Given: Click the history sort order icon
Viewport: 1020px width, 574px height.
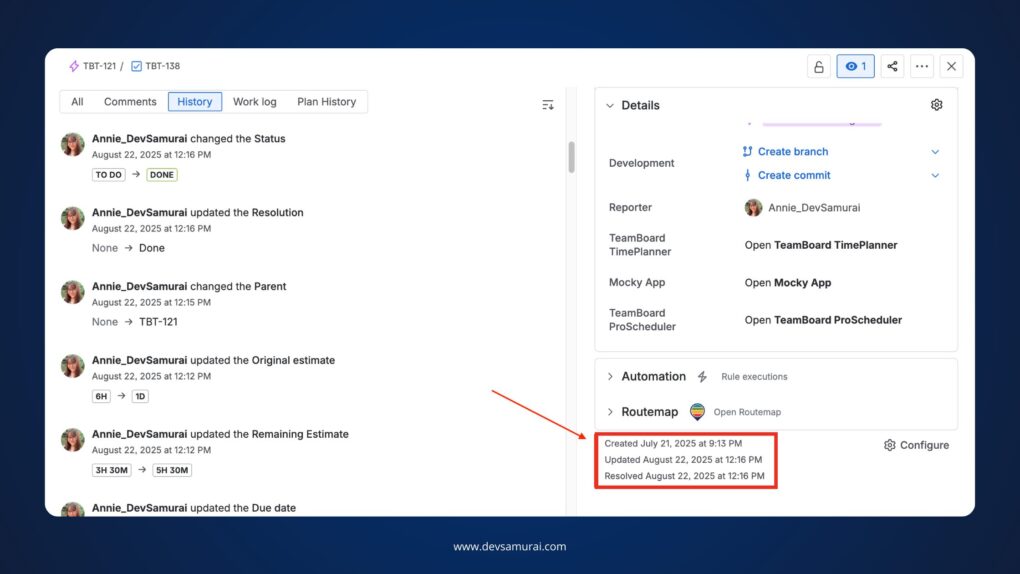Looking at the screenshot, I should point(548,105).
